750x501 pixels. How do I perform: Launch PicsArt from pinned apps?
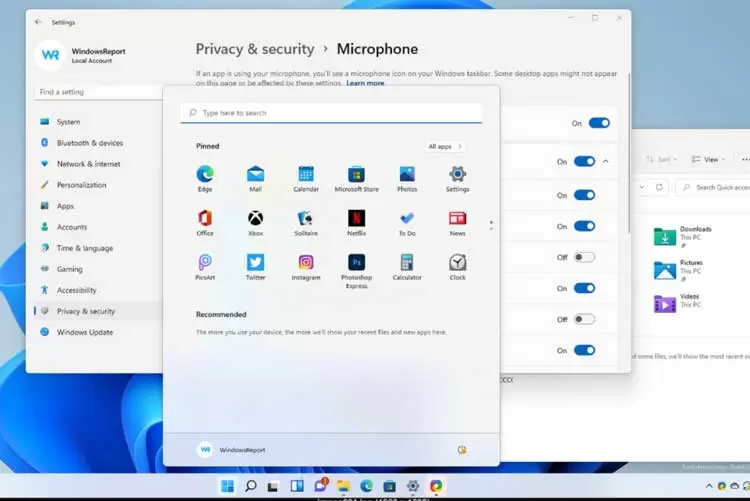[x=205, y=267]
